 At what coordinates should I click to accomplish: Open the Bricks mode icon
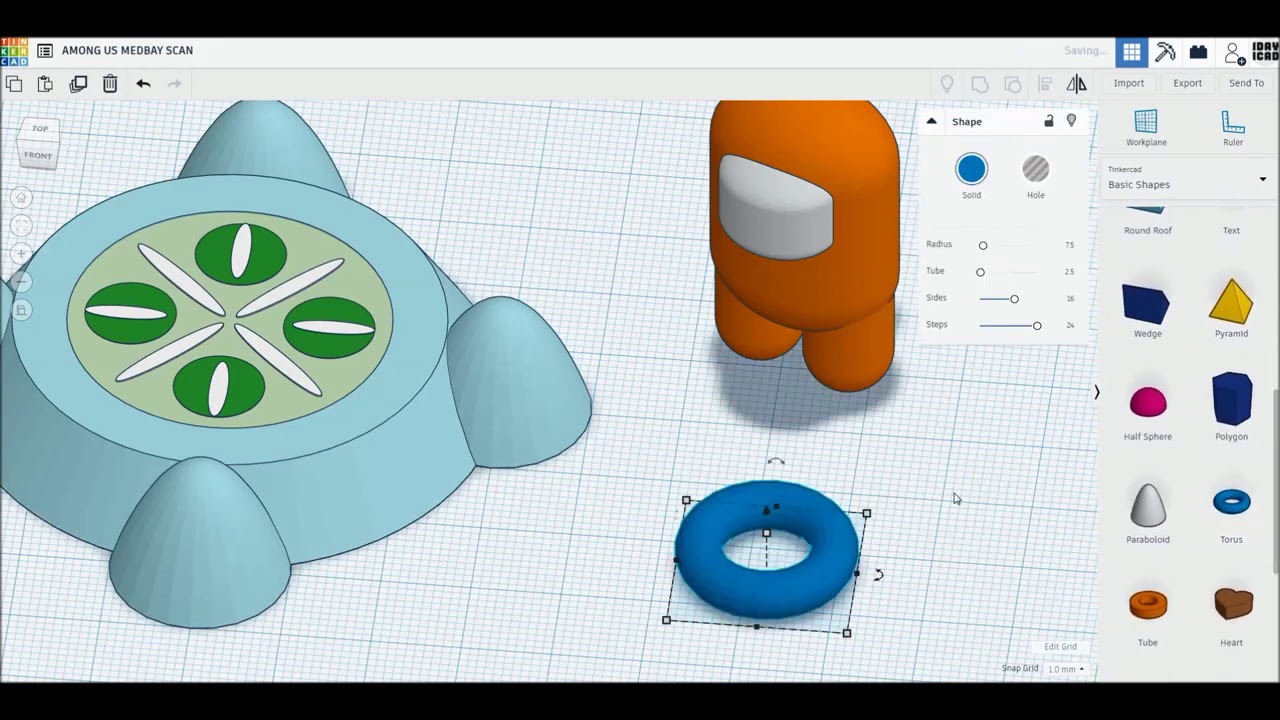(x=1198, y=52)
